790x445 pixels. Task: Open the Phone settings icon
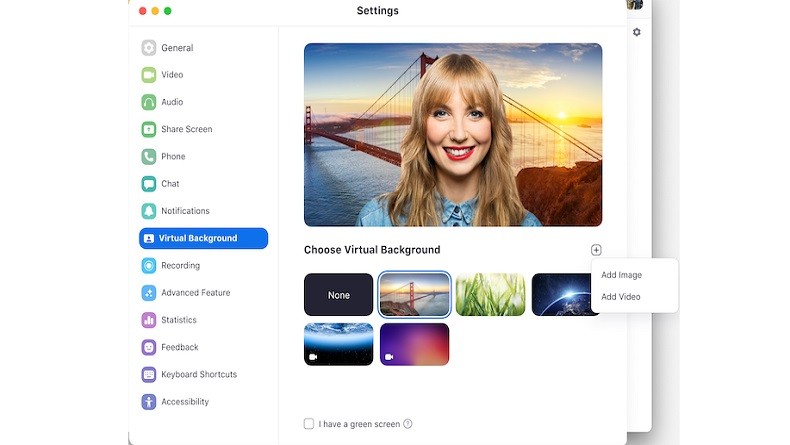[x=149, y=156]
